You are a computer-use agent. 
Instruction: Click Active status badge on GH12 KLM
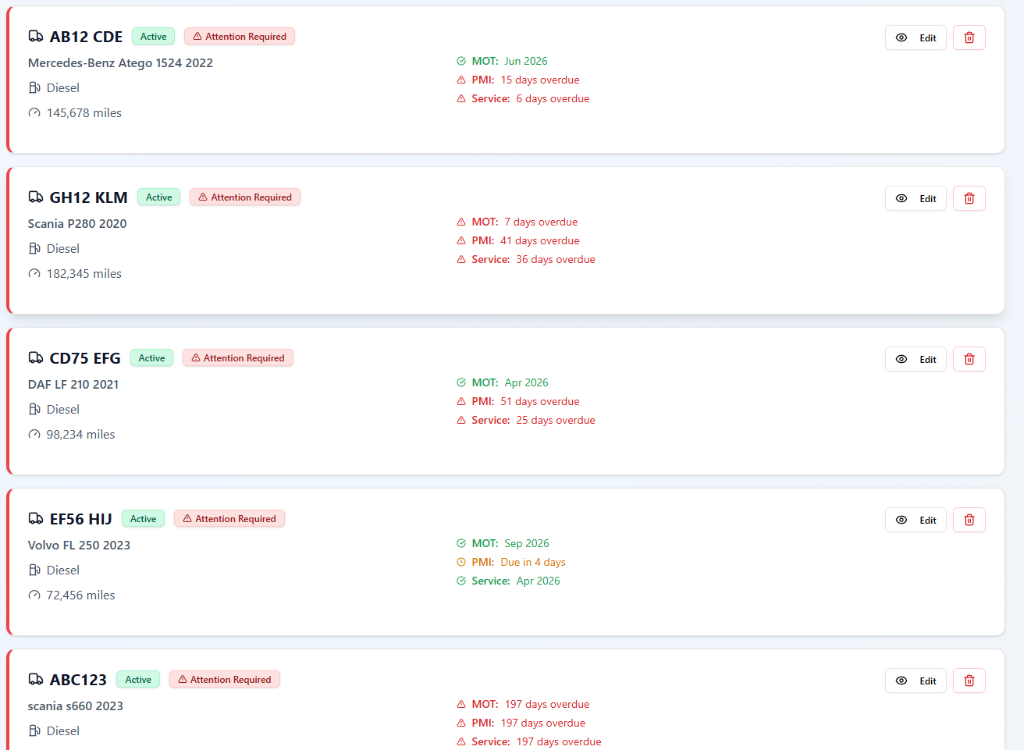coord(159,197)
